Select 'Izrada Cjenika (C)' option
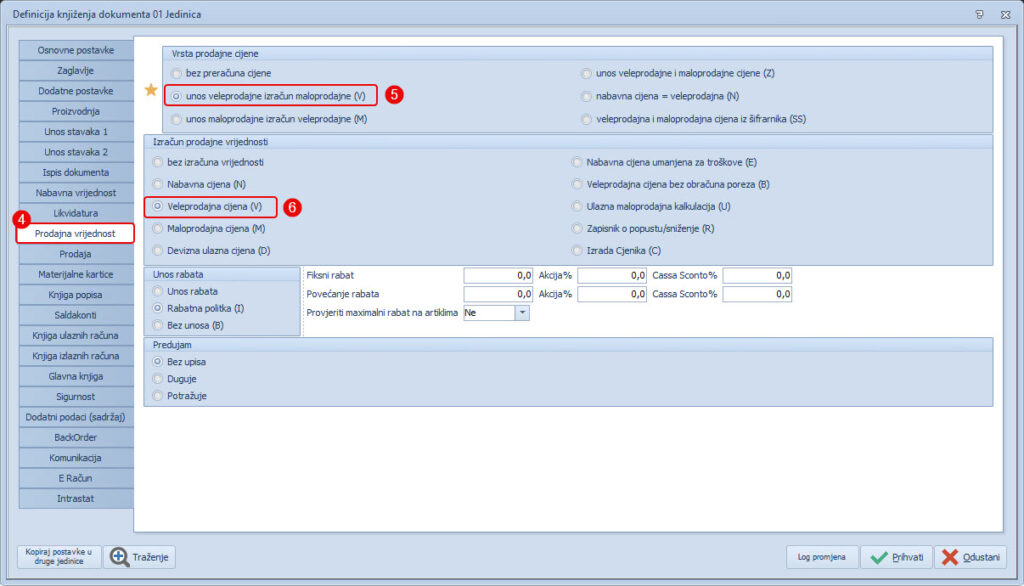 (x=578, y=250)
